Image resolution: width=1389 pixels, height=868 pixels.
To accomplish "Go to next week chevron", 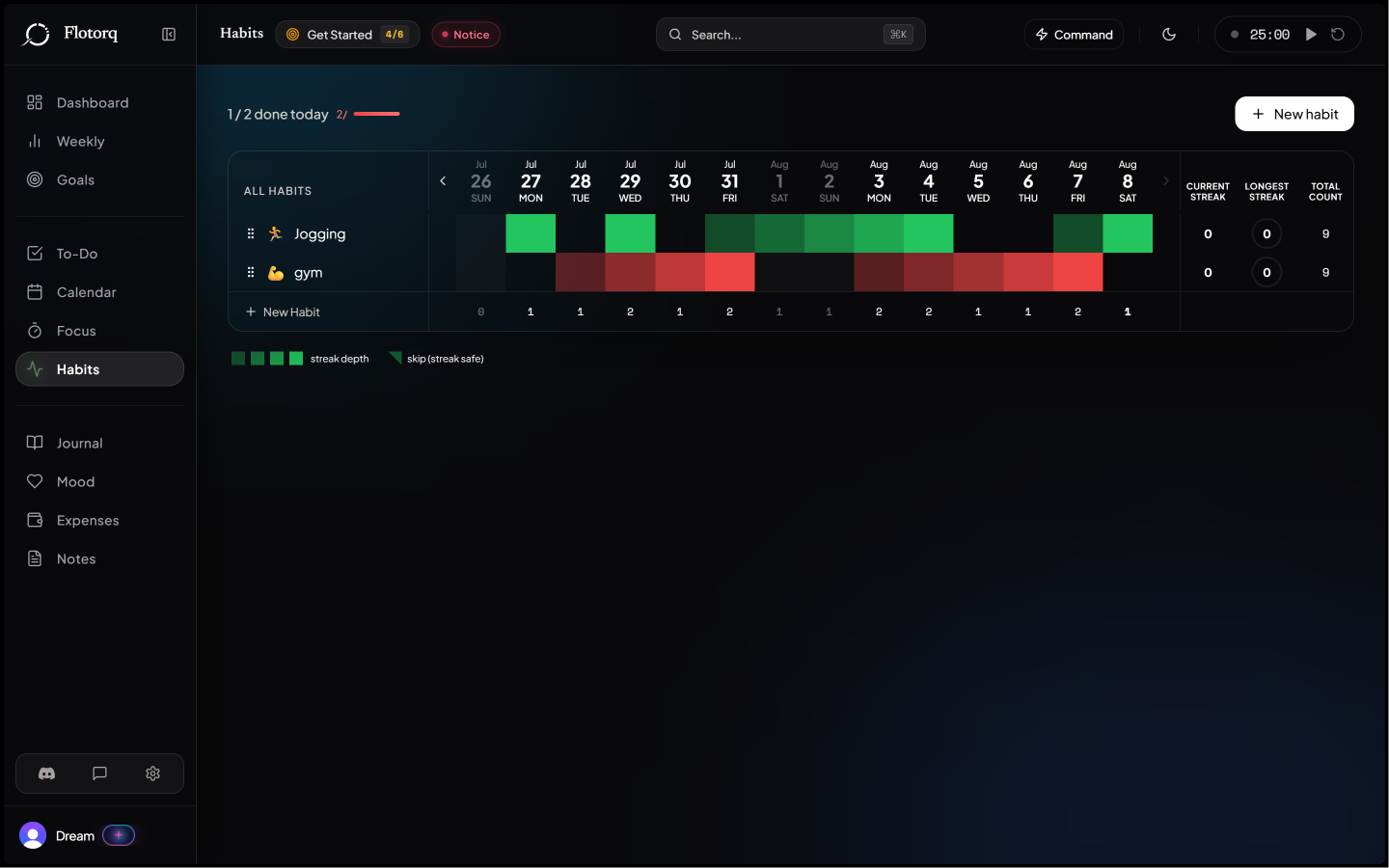I will coord(1165,181).
